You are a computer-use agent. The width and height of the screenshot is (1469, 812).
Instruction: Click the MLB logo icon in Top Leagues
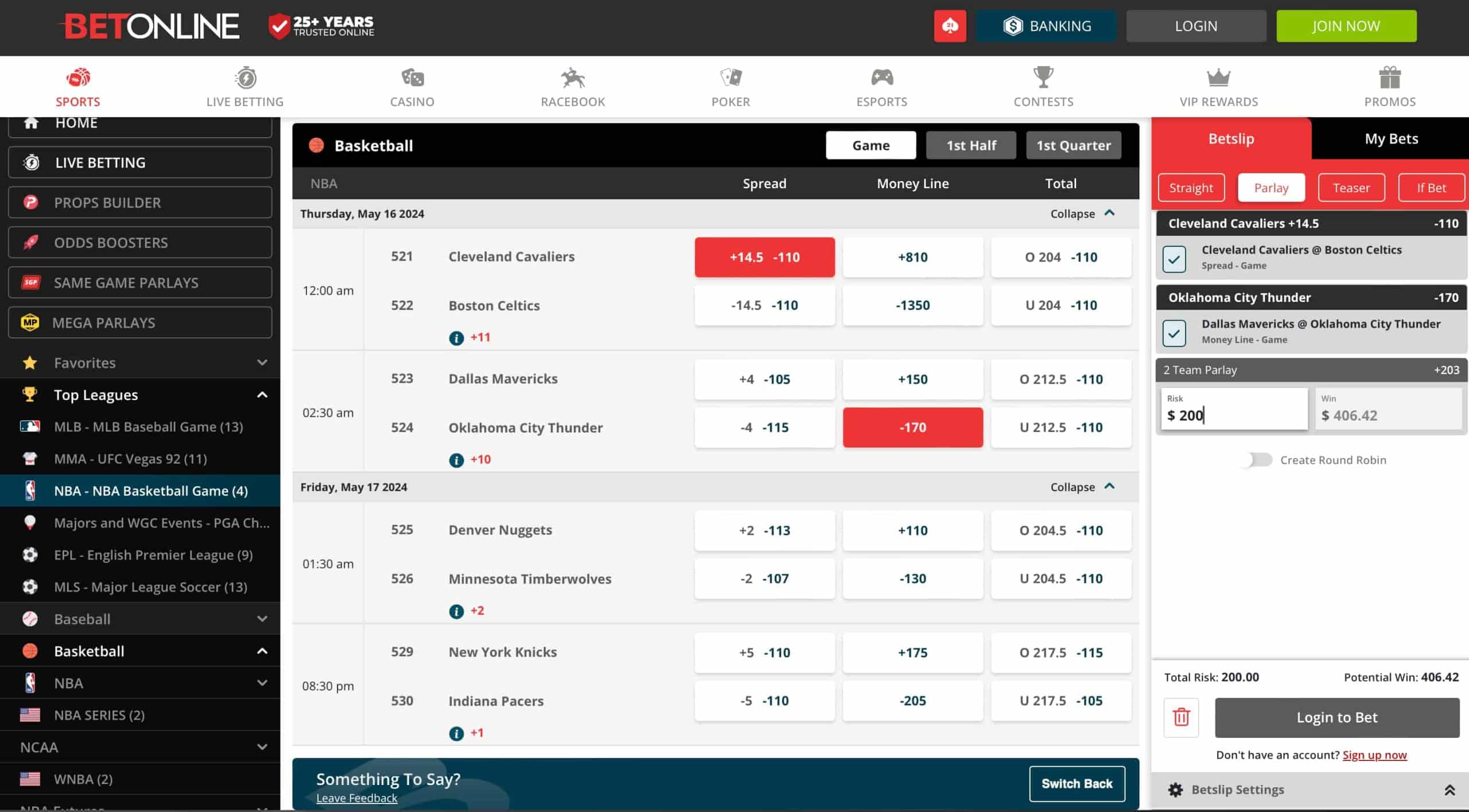[30, 426]
